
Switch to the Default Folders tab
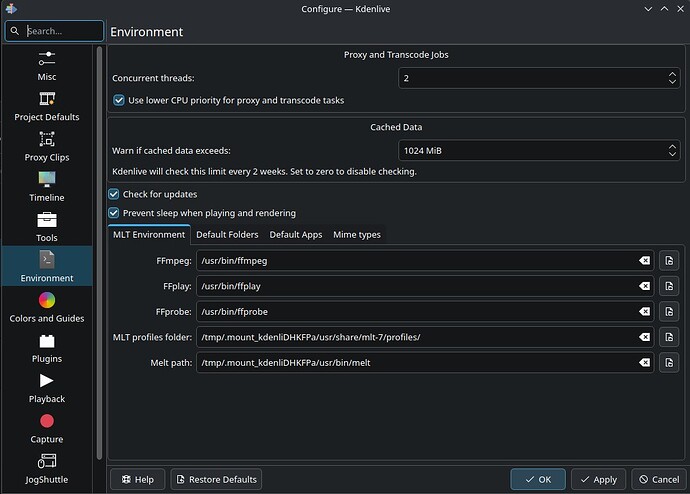(227, 235)
